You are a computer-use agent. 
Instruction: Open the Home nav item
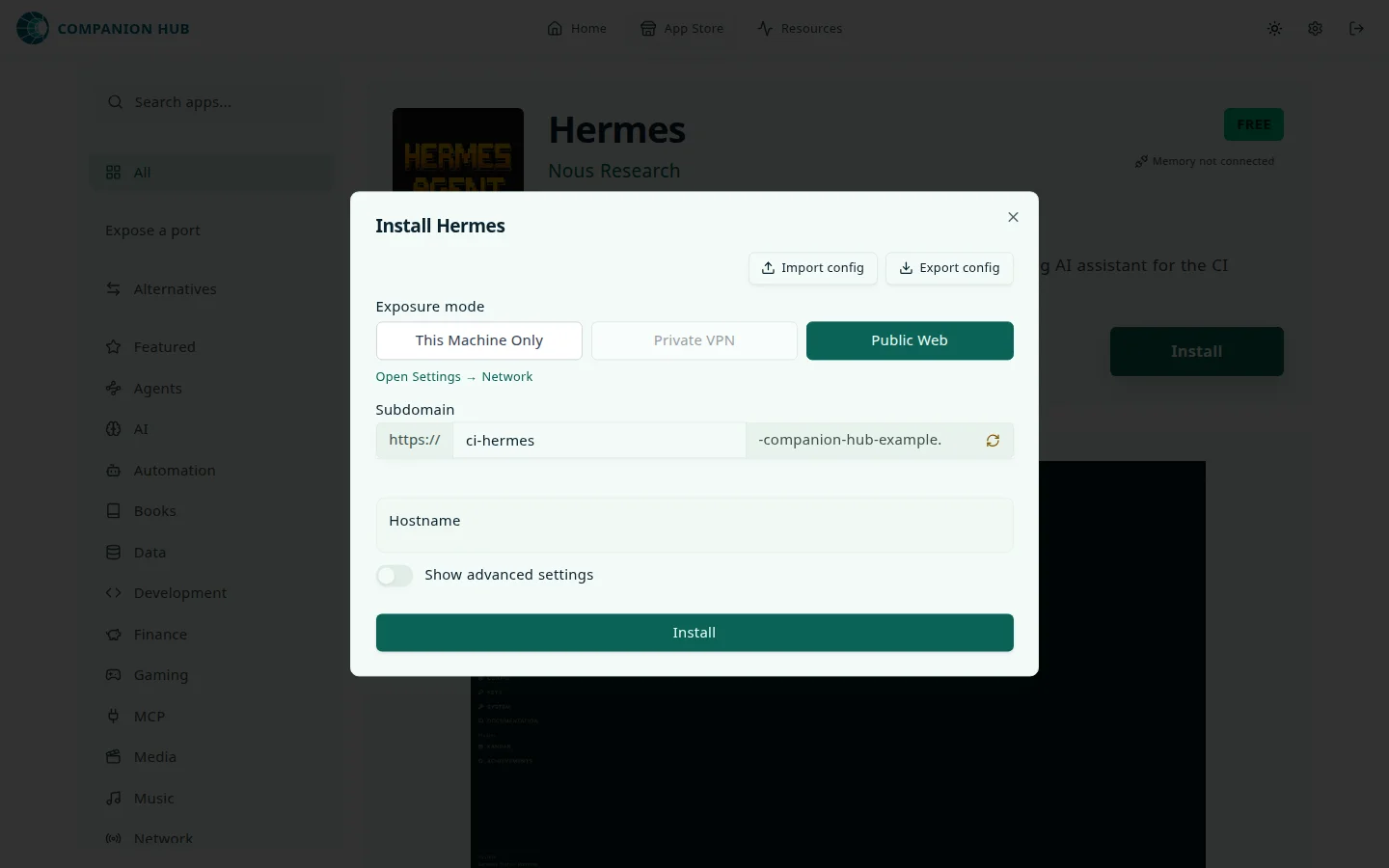(x=577, y=29)
